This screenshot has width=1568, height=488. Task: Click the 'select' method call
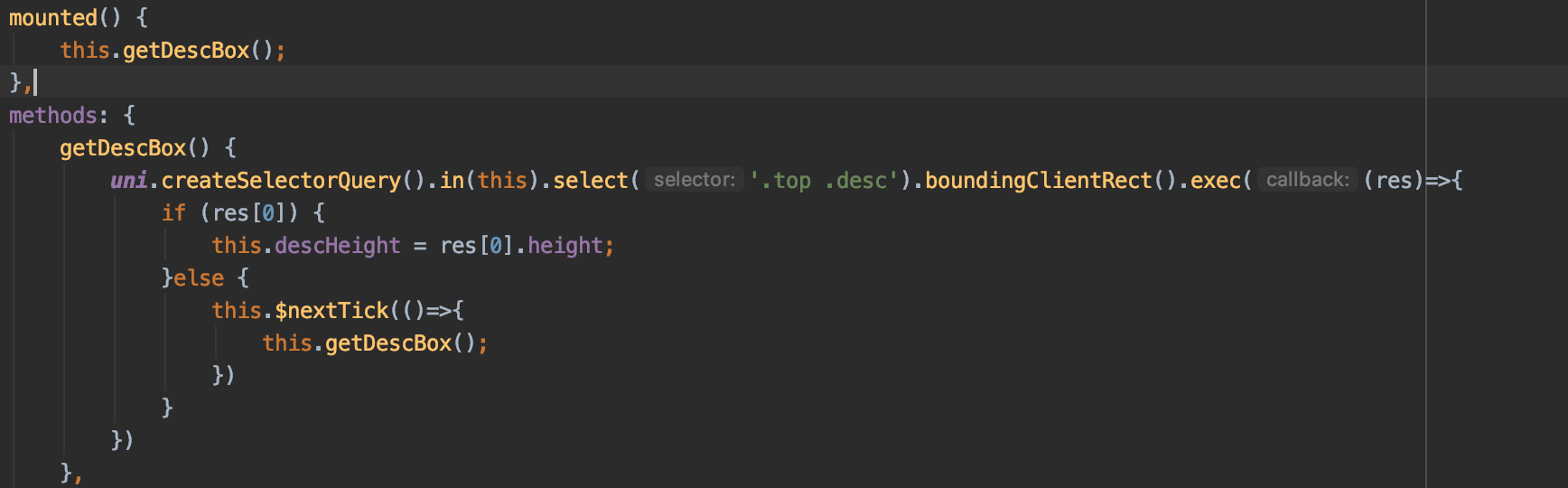[x=590, y=181]
